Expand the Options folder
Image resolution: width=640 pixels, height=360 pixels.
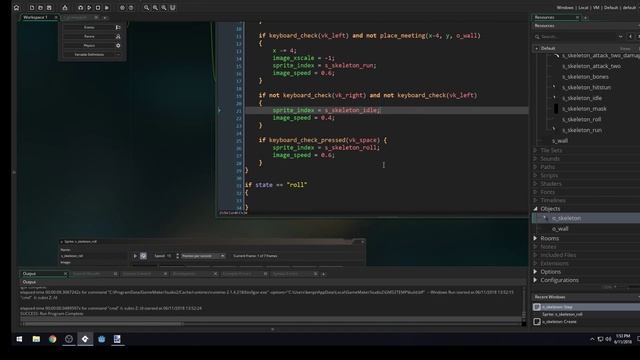535,271
